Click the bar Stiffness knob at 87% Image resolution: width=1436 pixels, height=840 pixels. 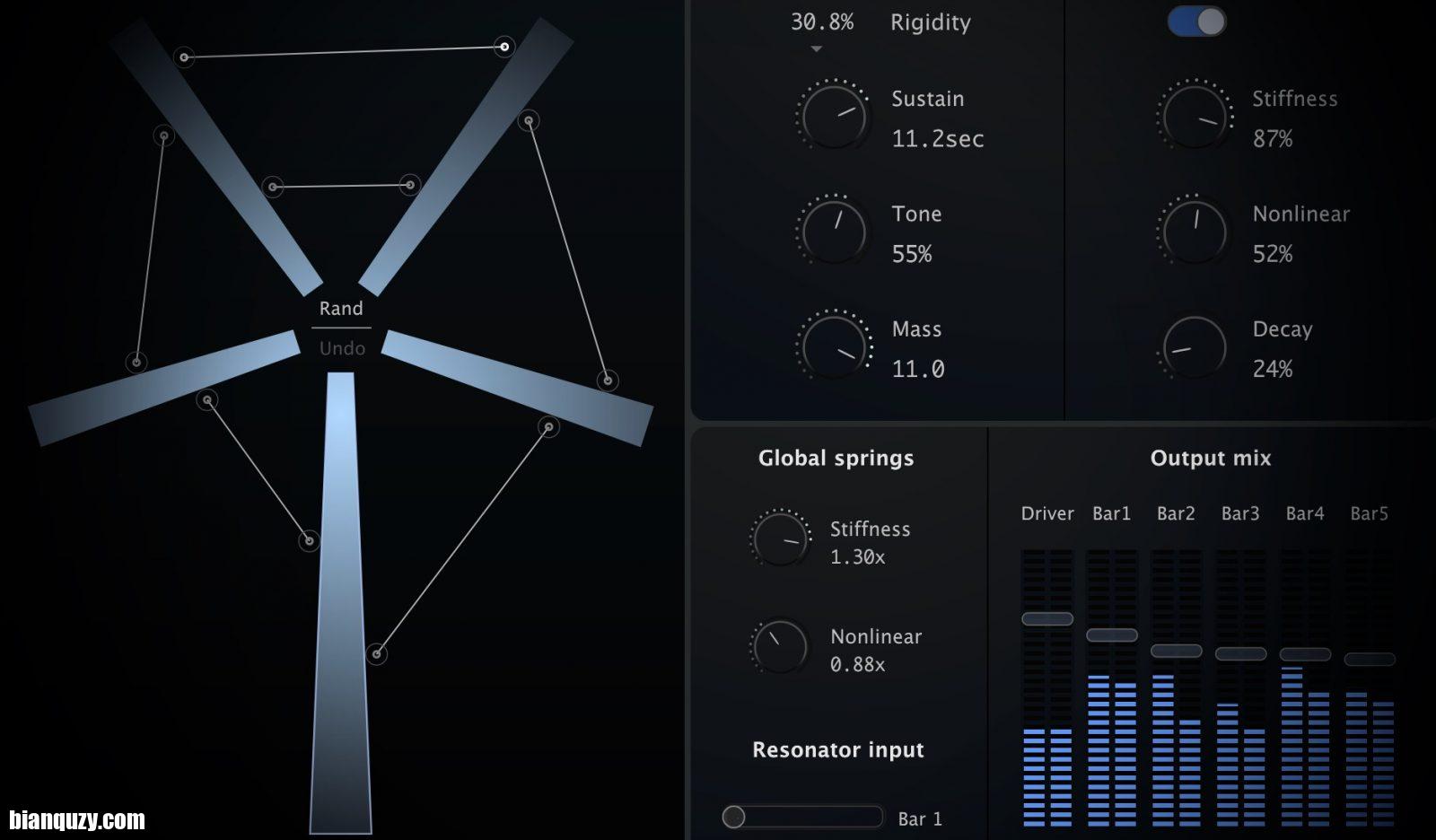click(x=1195, y=116)
